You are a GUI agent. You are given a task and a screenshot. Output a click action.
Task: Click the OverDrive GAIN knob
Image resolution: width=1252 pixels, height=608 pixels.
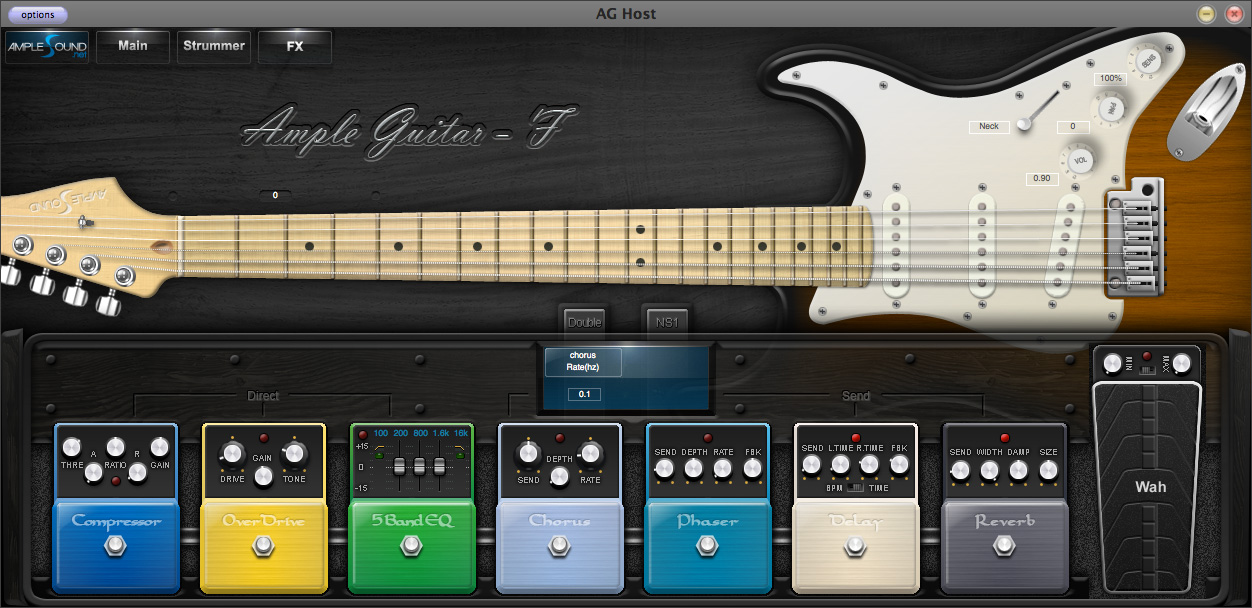[x=263, y=476]
